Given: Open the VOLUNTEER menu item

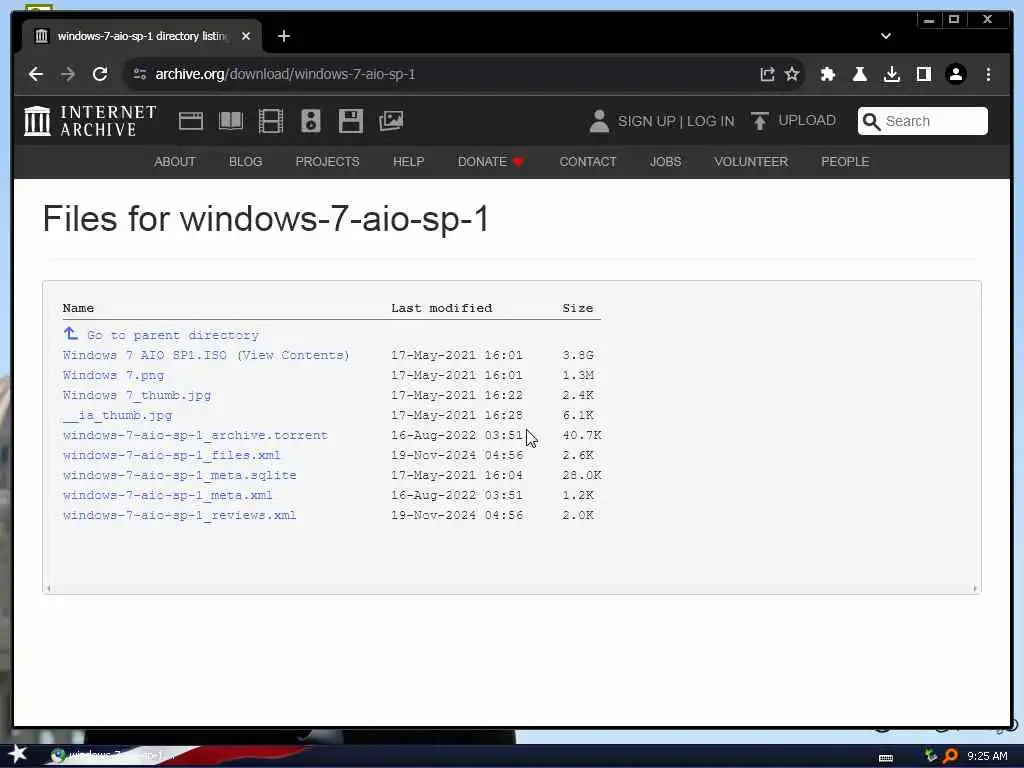Looking at the screenshot, I should (x=751, y=161).
